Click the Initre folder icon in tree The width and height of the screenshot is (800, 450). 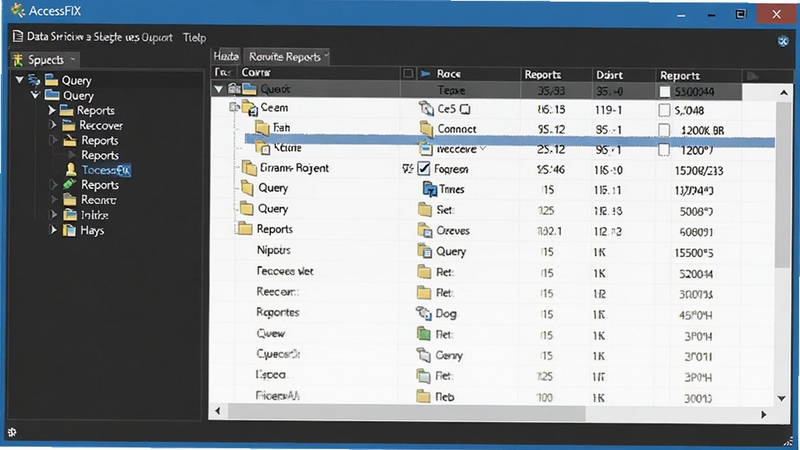(x=70, y=215)
